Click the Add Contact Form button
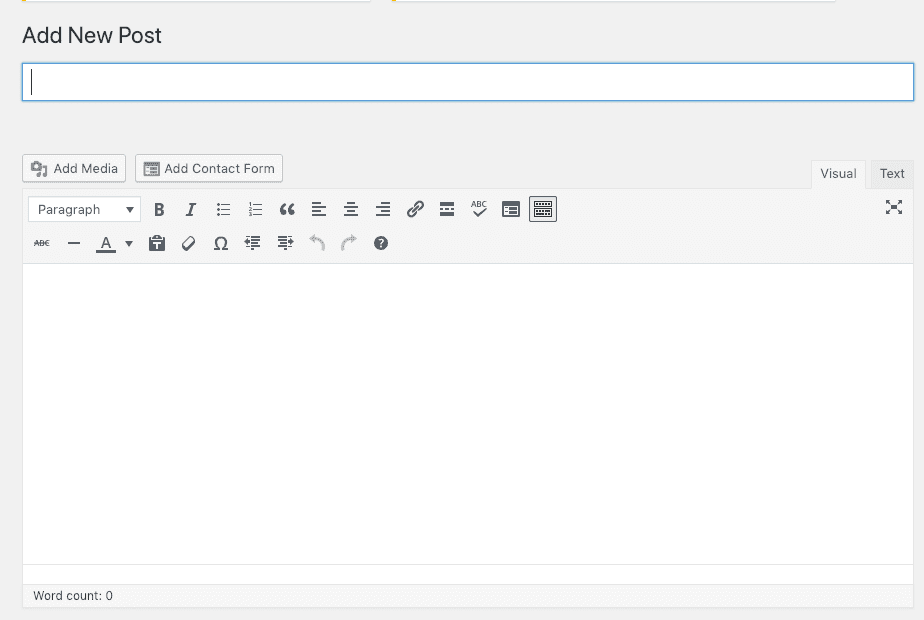The image size is (924, 620). [209, 169]
